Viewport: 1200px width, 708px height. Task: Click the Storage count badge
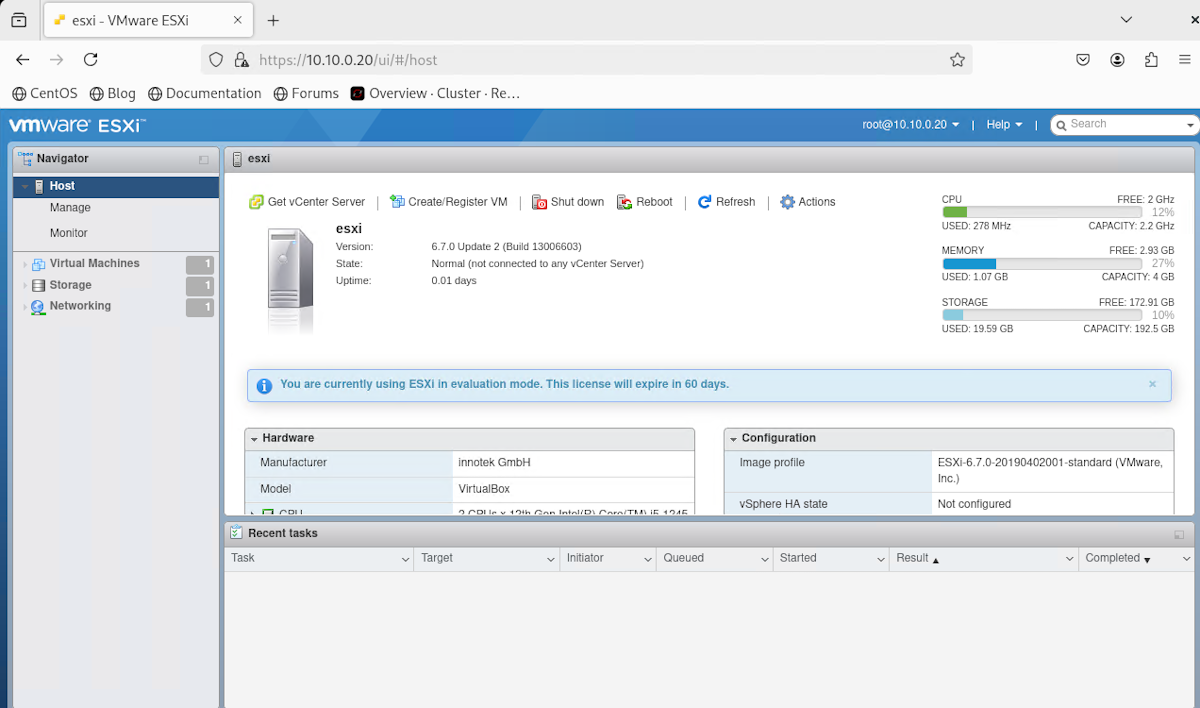[x=200, y=286]
